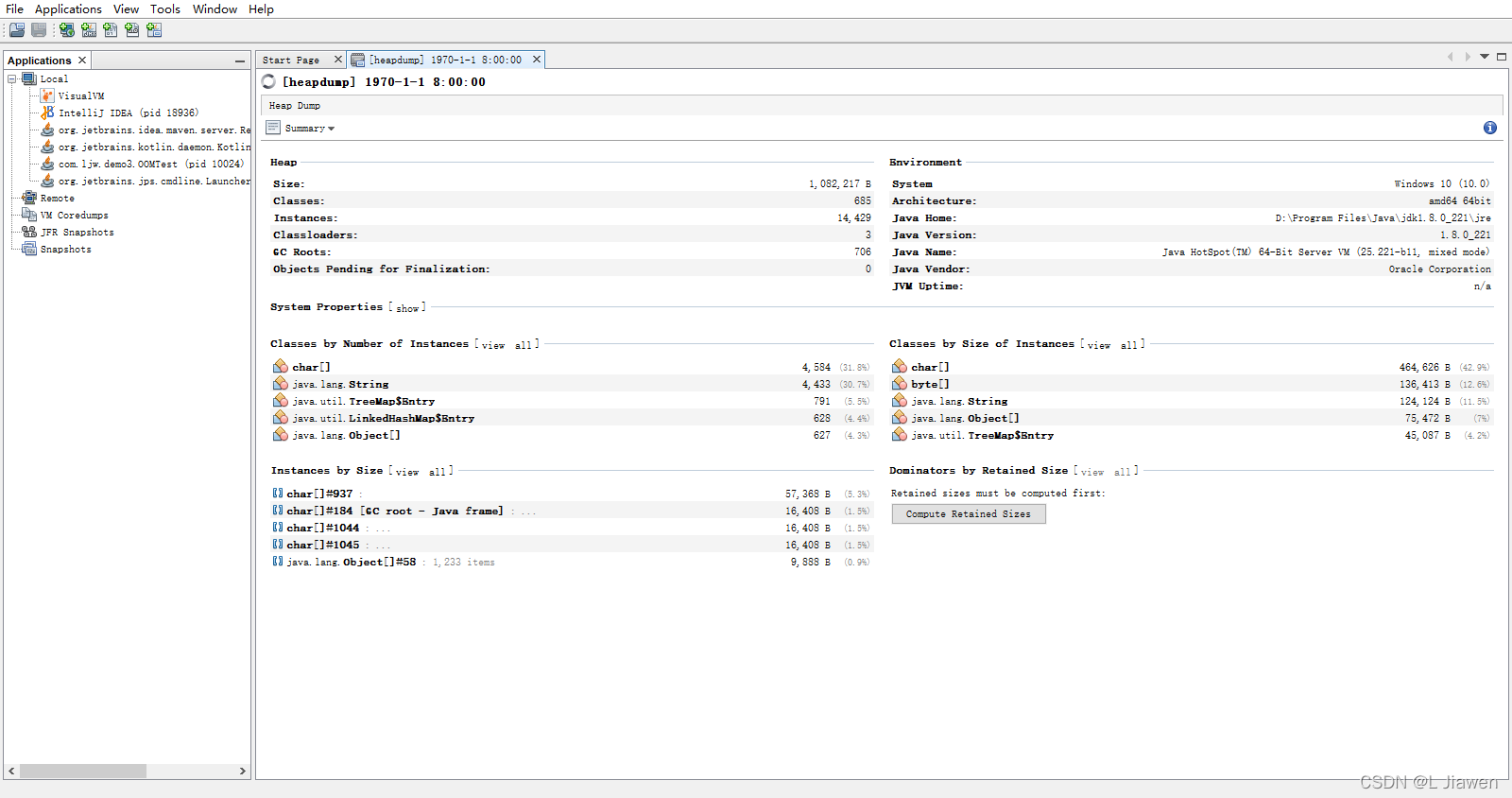Select java.util.TreeMap$Entry in Number of Instances list
Viewport: 1512px width, 798px height.
[364, 401]
